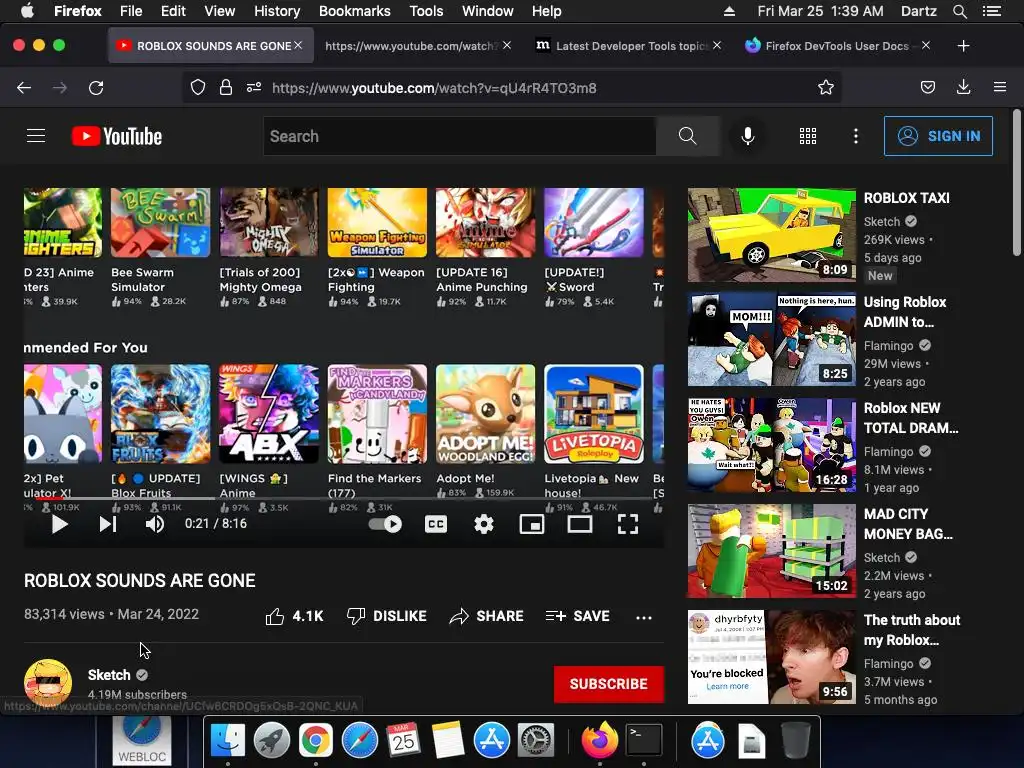This screenshot has height=768, width=1024.
Task: Toggle the autoplay switch in player
Action: point(385,524)
